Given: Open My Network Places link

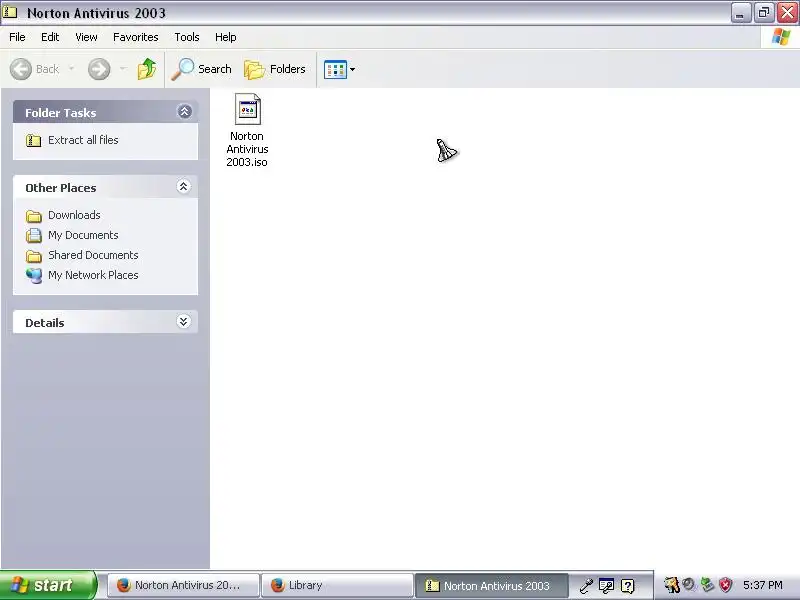Looking at the screenshot, I should pyautogui.click(x=93, y=275).
